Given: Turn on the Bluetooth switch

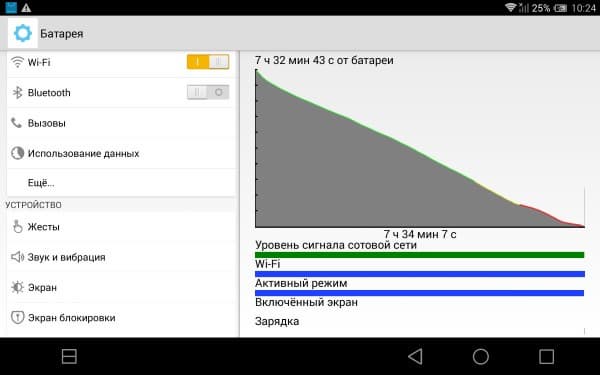Looking at the screenshot, I should coord(208,92).
